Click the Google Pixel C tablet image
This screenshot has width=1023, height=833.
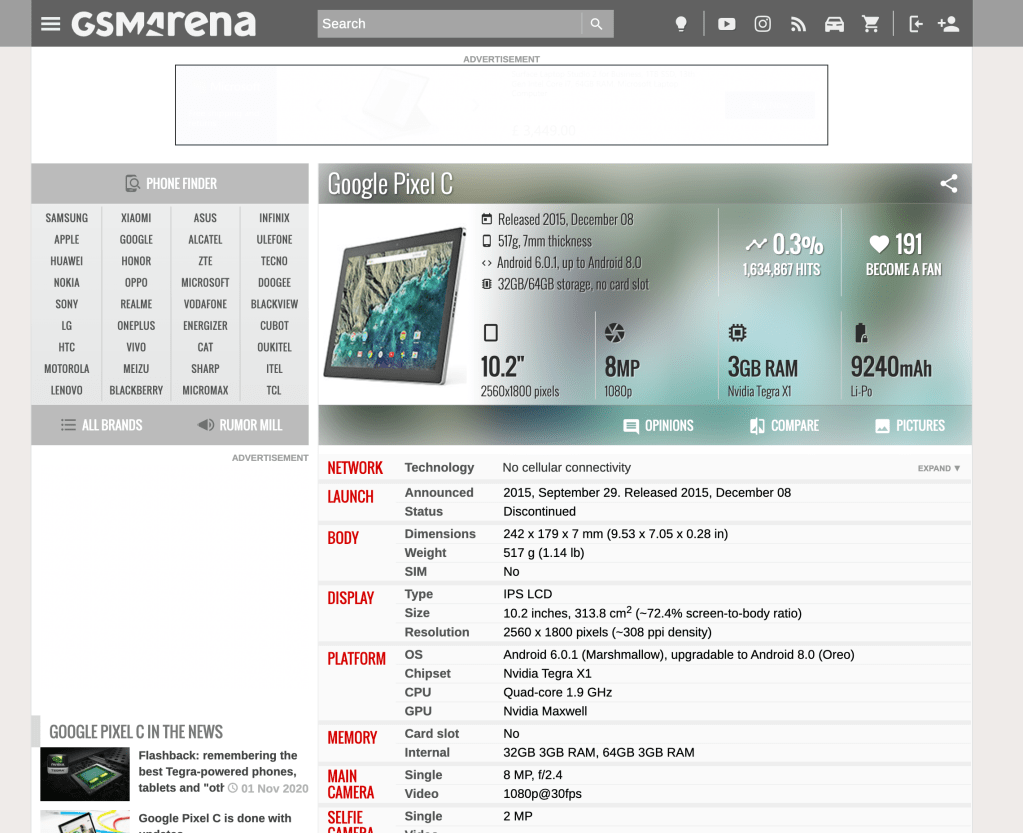tap(395, 305)
